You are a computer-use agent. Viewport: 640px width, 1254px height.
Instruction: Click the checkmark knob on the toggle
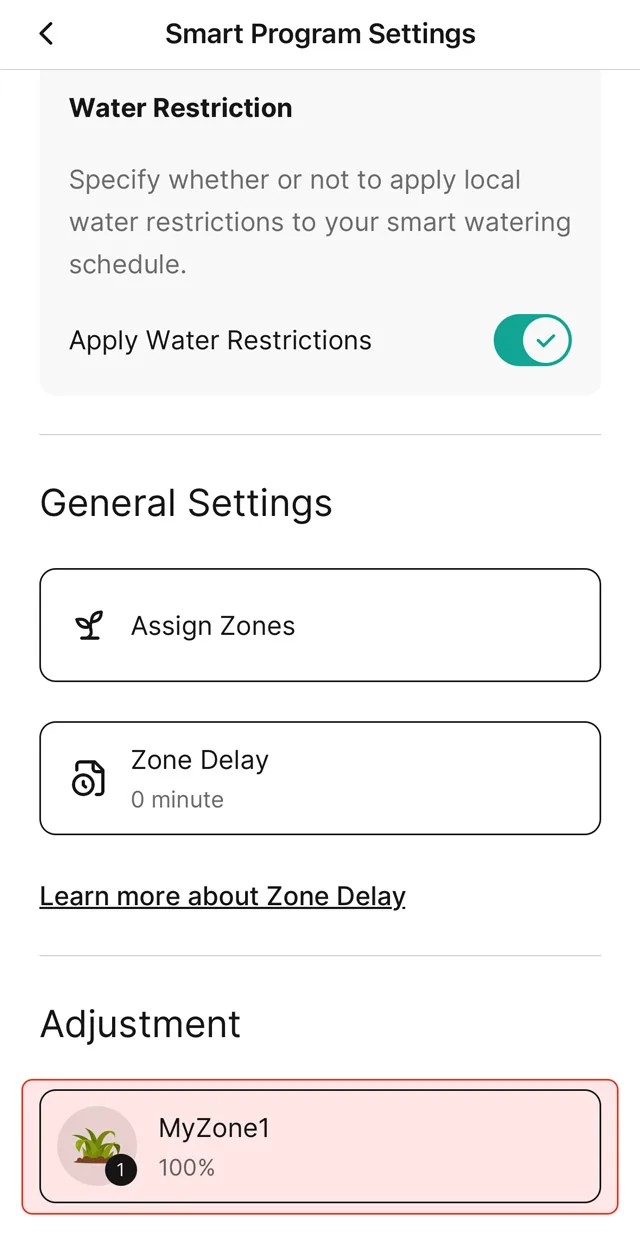(546, 341)
